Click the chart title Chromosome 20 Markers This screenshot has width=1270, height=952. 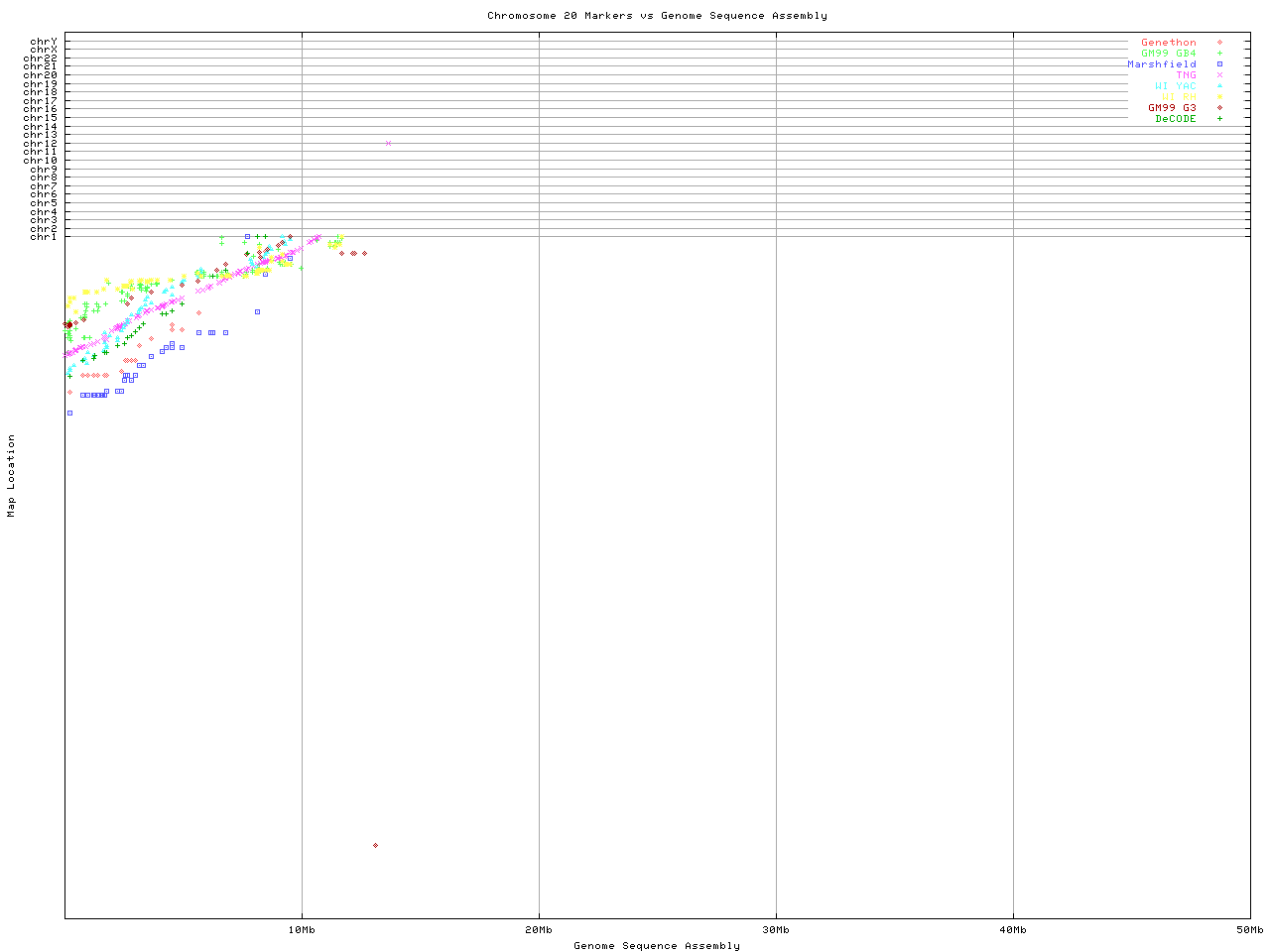click(657, 16)
